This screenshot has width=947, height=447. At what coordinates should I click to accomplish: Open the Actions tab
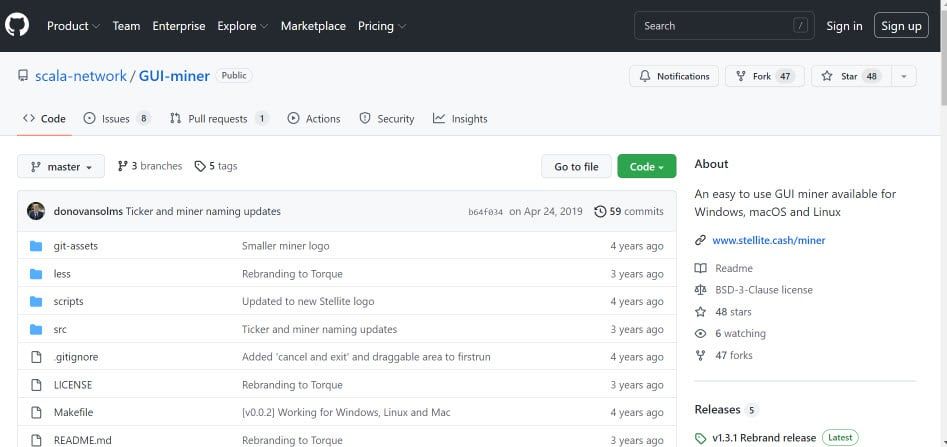pyautogui.click(x=314, y=119)
